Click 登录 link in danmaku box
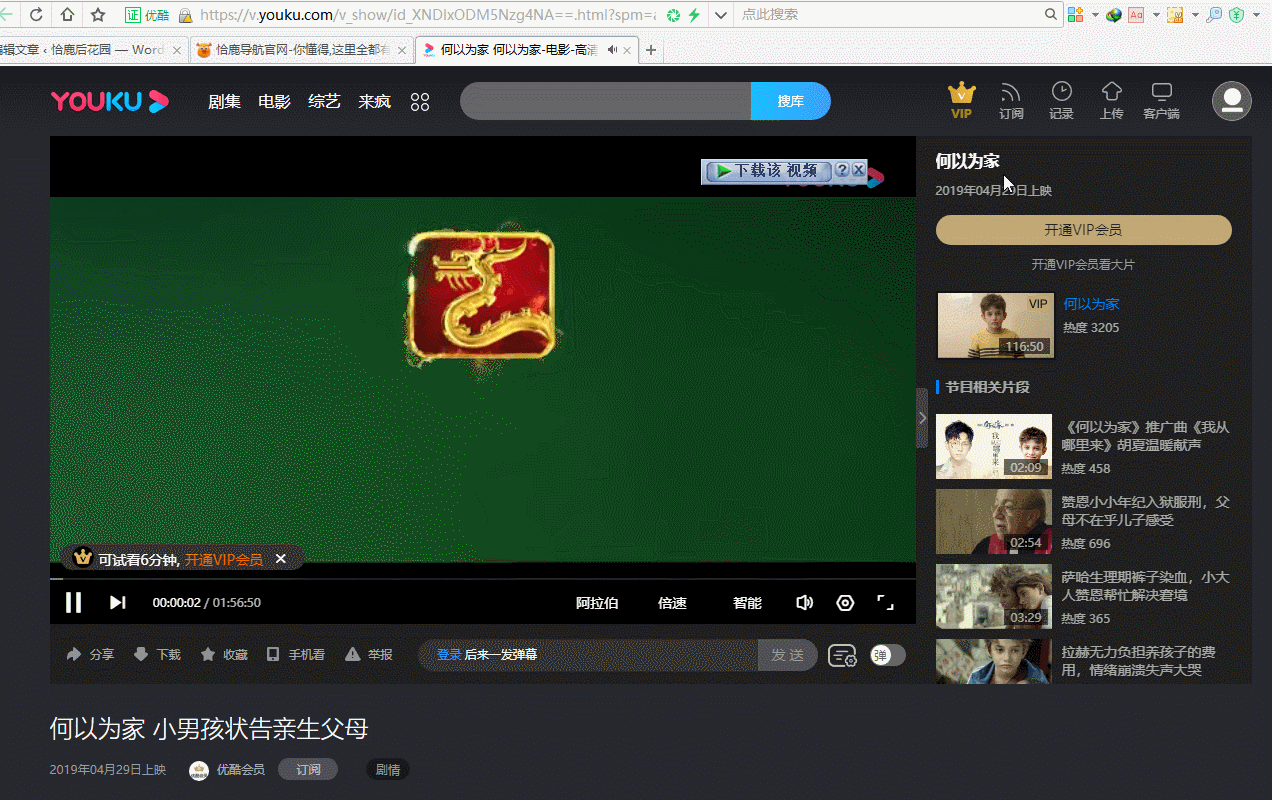Viewport: 1272px width, 800px height. (x=449, y=654)
